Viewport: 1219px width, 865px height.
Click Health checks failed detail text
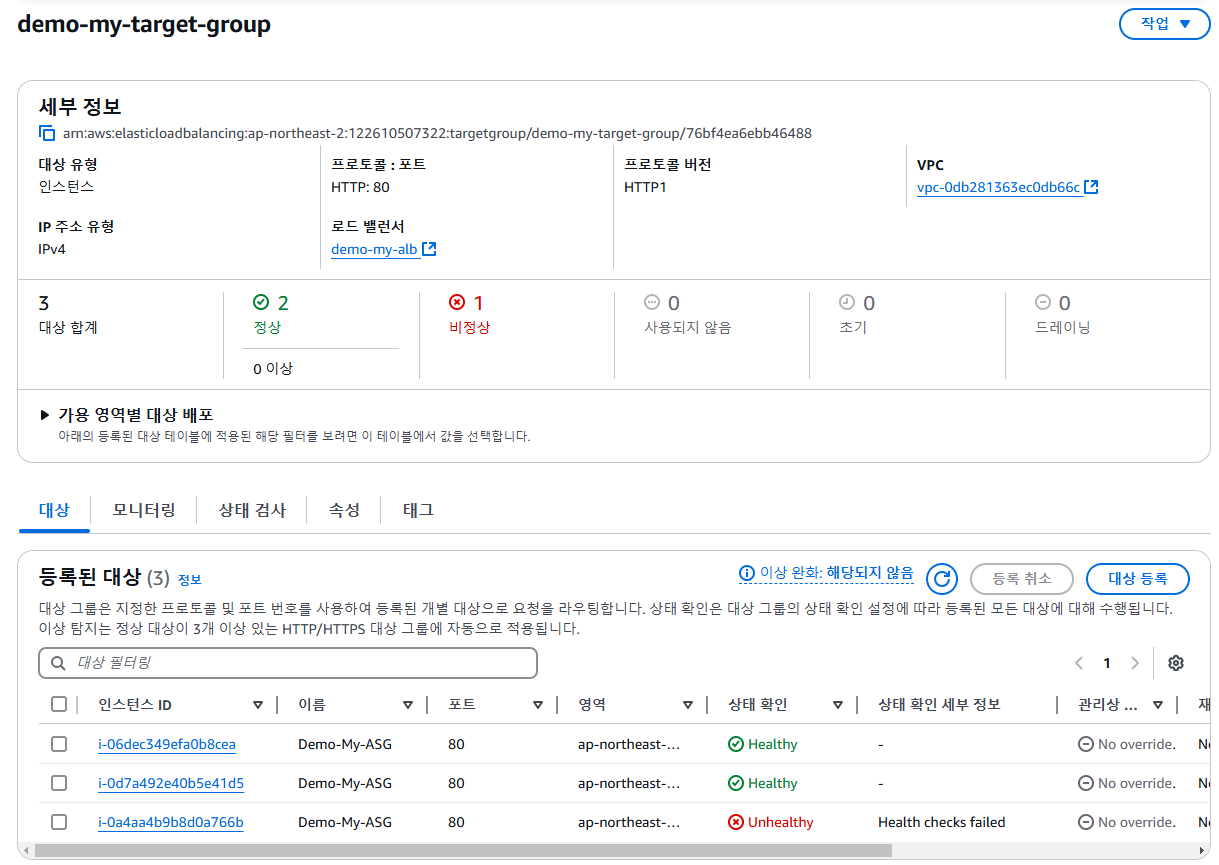click(942, 822)
